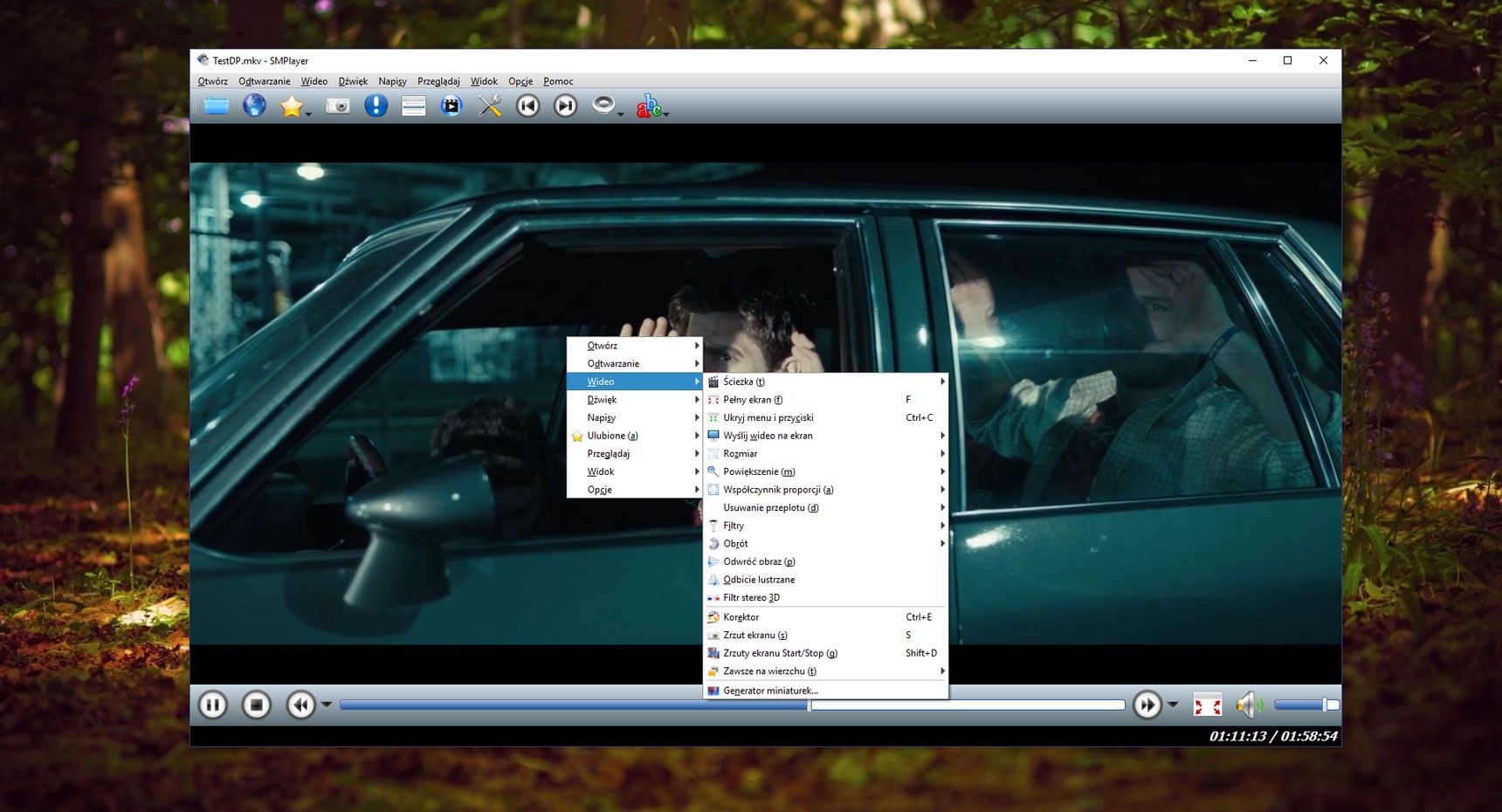Image resolution: width=1502 pixels, height=812 pixels.
Task: Open Współczynnik proporcji aspect ratio submenu
Action: coord(826,490)
